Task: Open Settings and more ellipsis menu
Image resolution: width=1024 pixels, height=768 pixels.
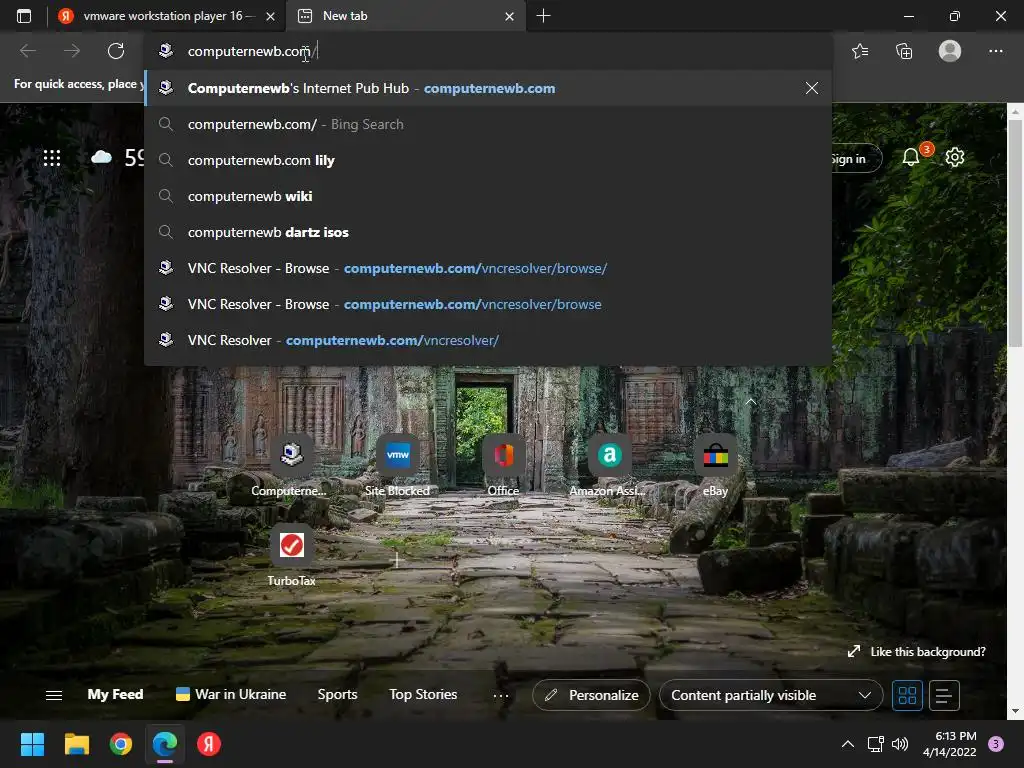Action: tap(995, 51)
